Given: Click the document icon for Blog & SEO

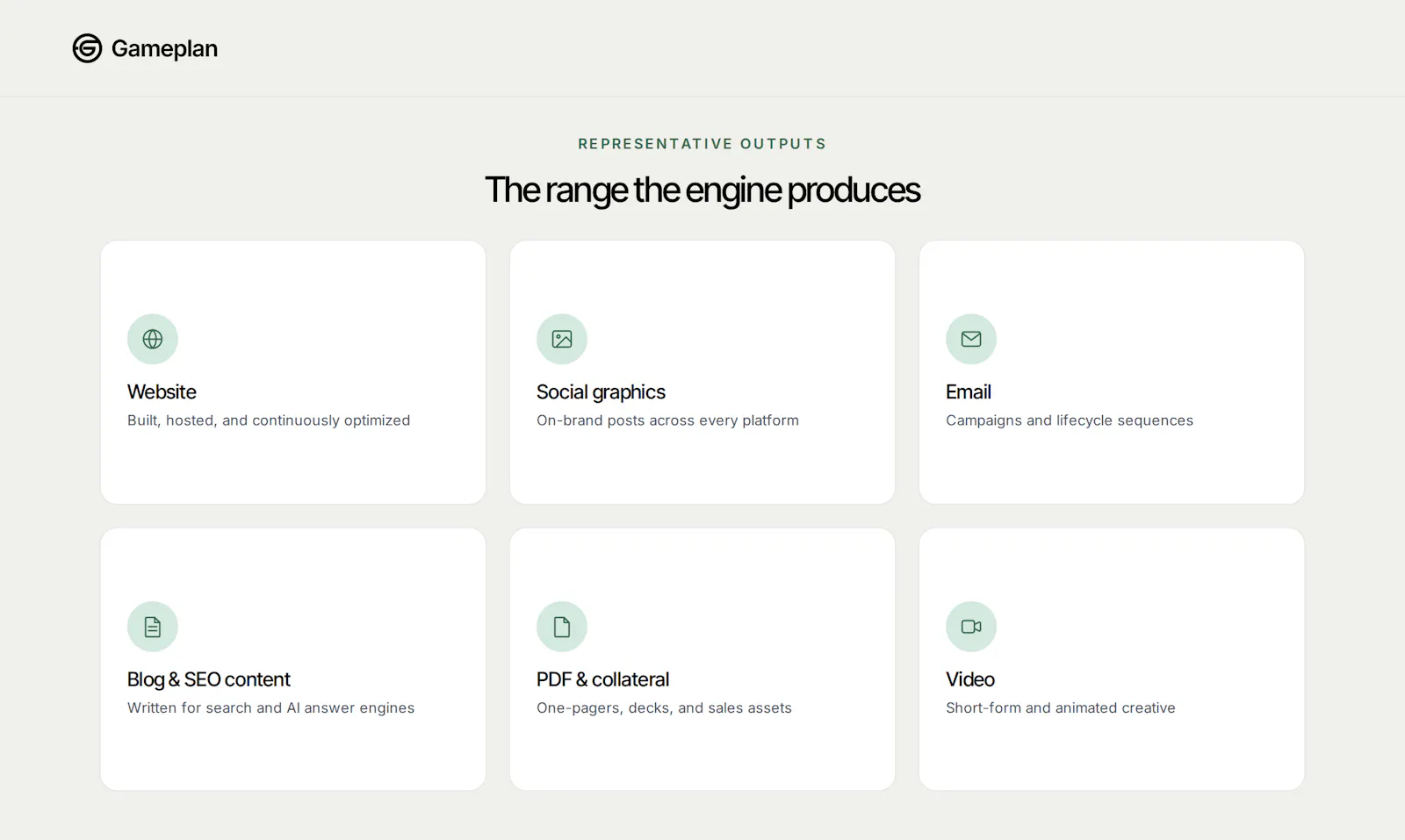Looking at the screenshot, I should click(153, 627).
